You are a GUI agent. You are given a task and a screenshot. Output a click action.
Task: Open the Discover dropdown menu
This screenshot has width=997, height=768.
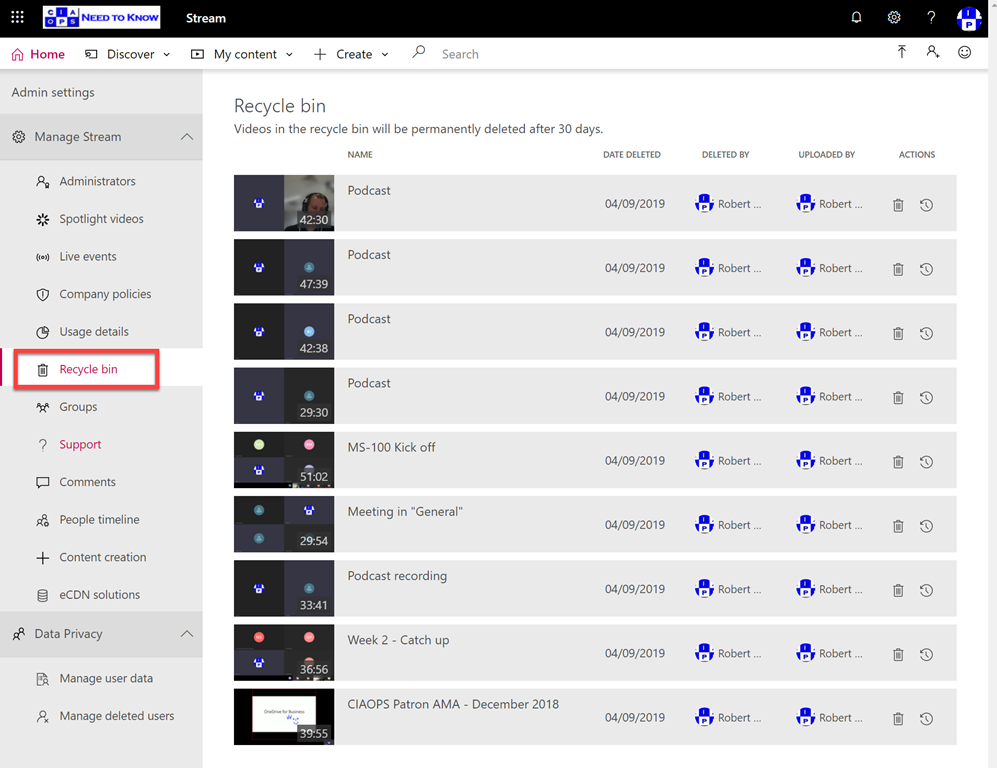[x=127, y=54]
